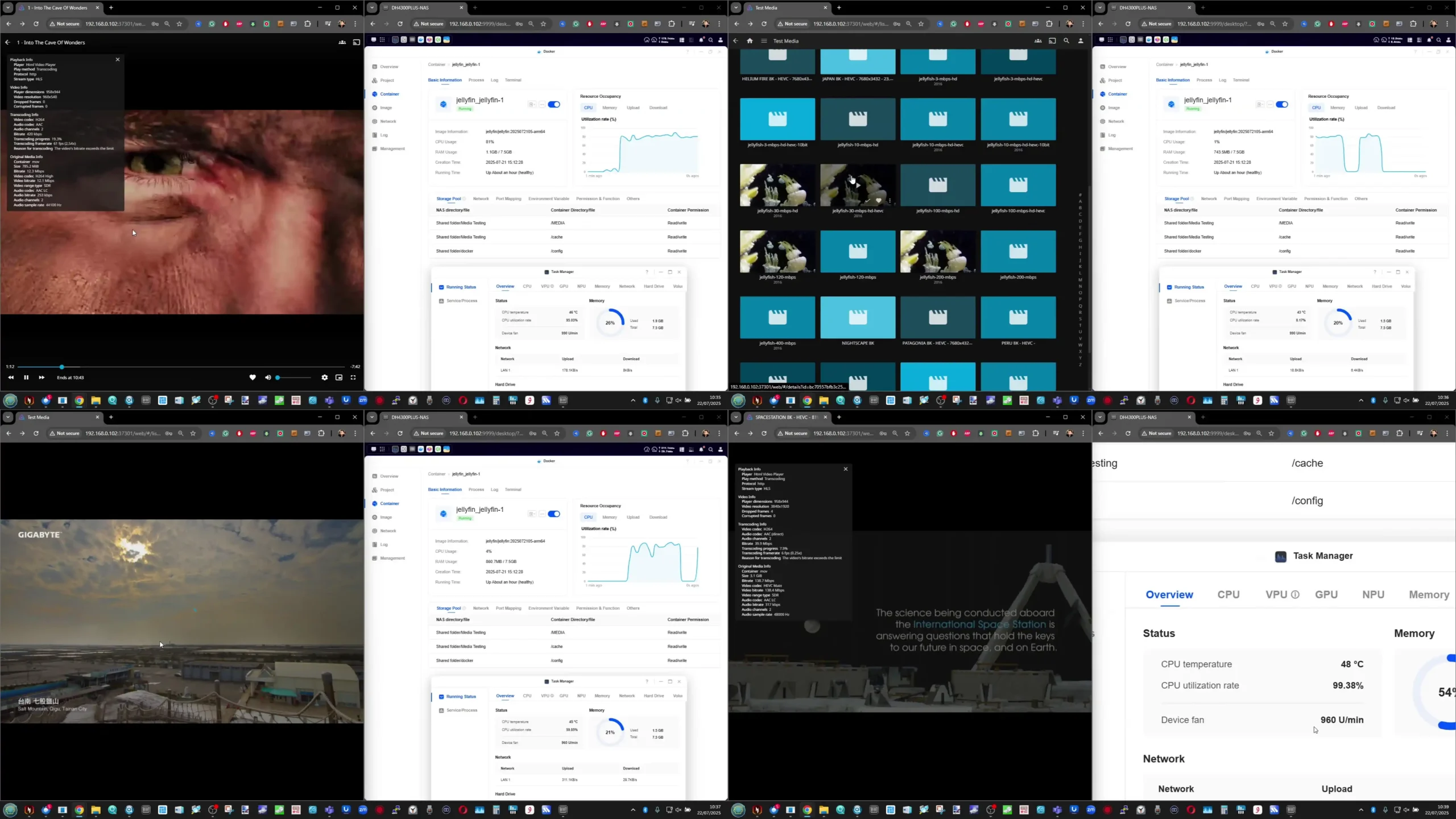Click the home icon beside Test Media title
The width and height of the screenshot is (1456, 819).
[750, 41]
